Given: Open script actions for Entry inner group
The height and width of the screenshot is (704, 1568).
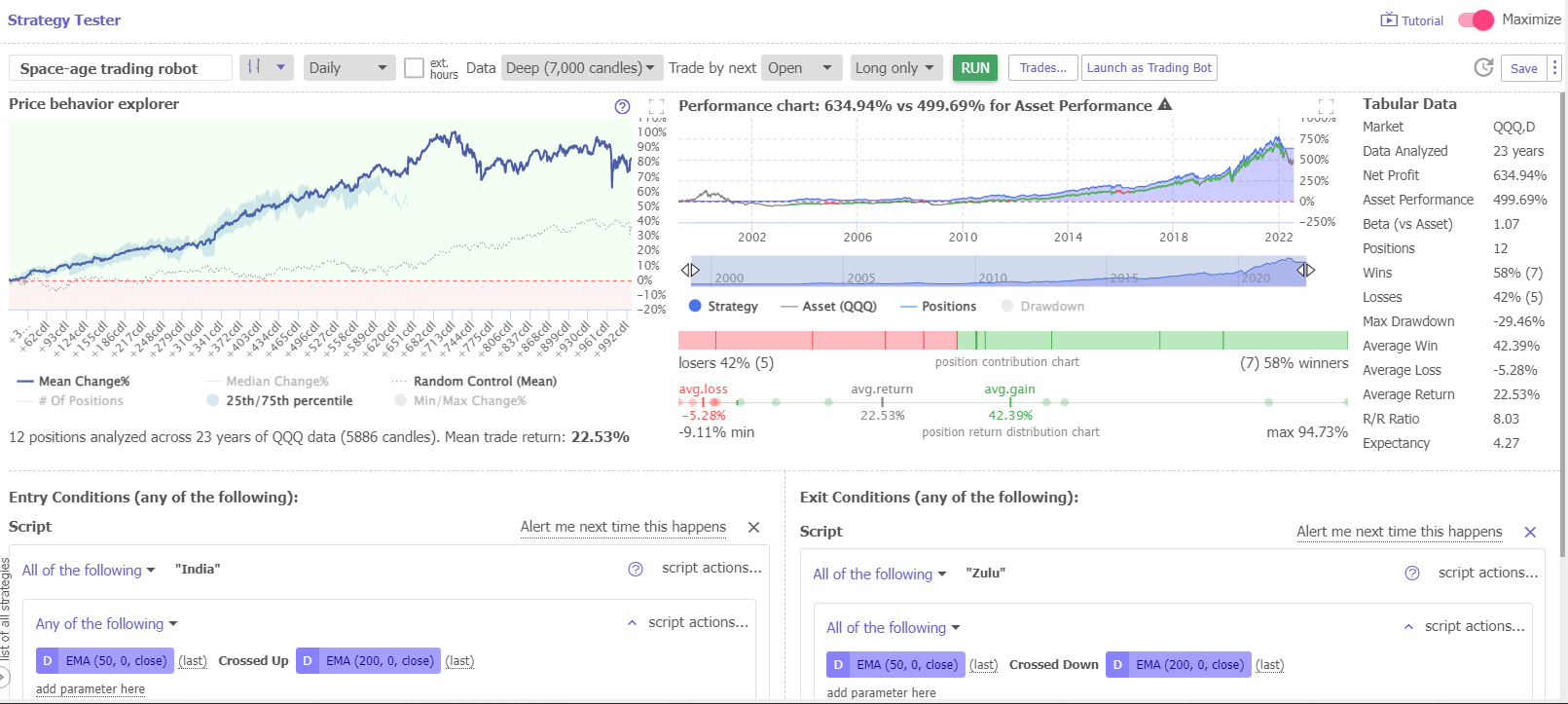Looking at the screenshot, I should (x=698, y=622).
